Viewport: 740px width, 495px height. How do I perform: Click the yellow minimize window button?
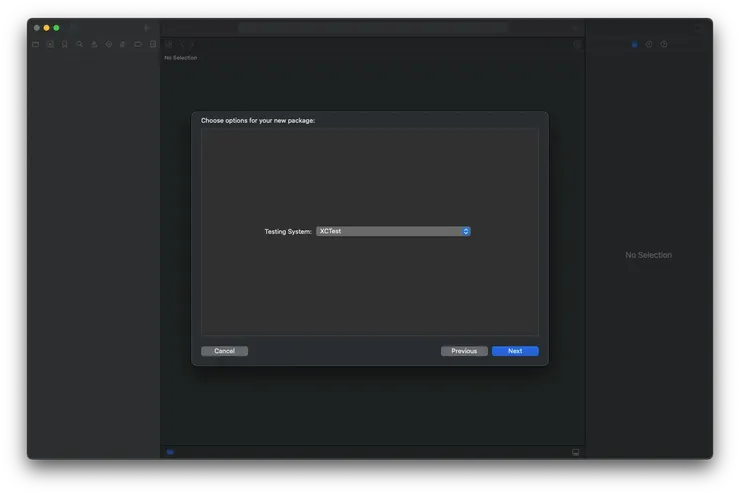[x=46, y=28]
